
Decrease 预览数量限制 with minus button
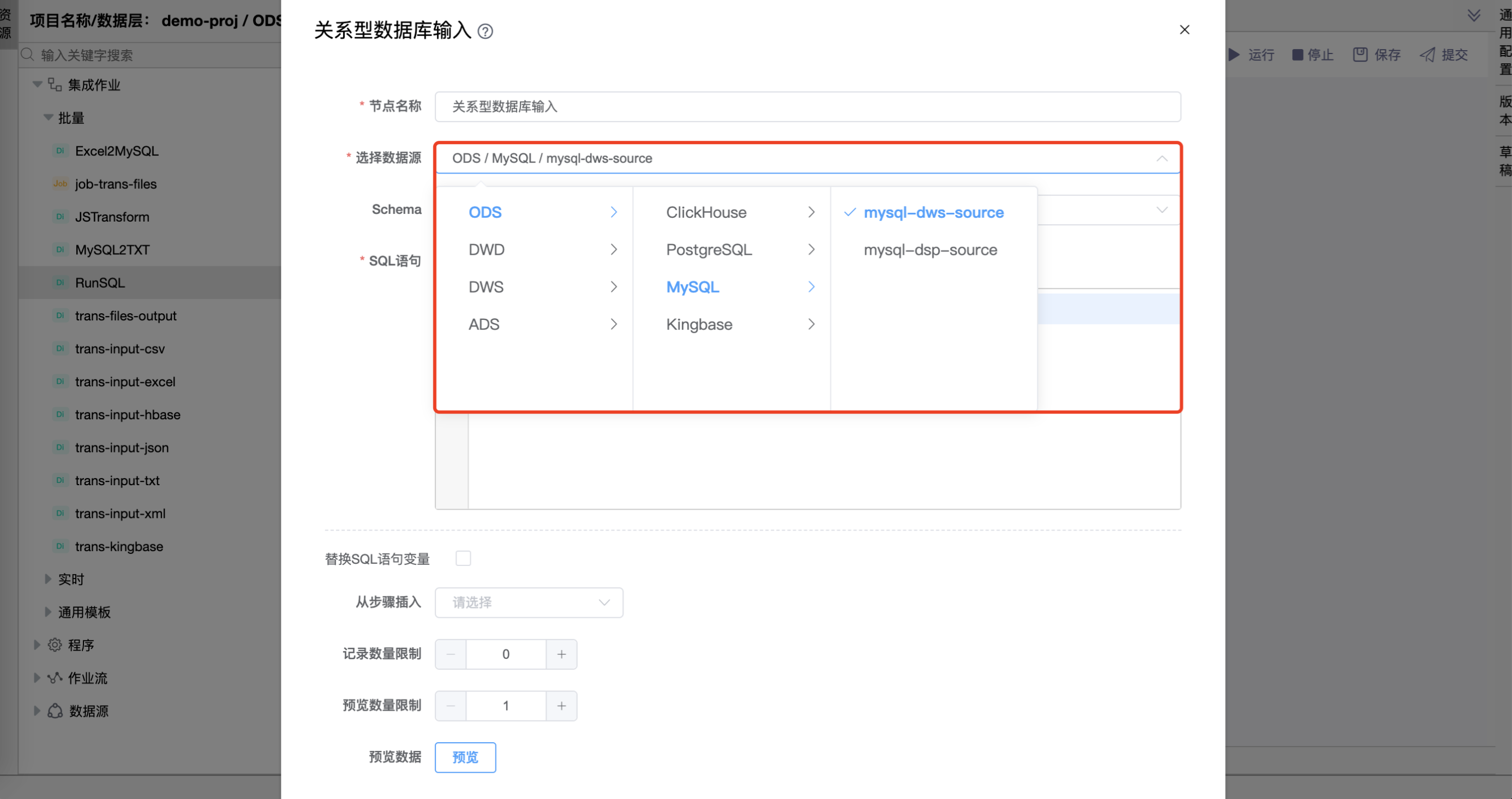pos(451,706)
